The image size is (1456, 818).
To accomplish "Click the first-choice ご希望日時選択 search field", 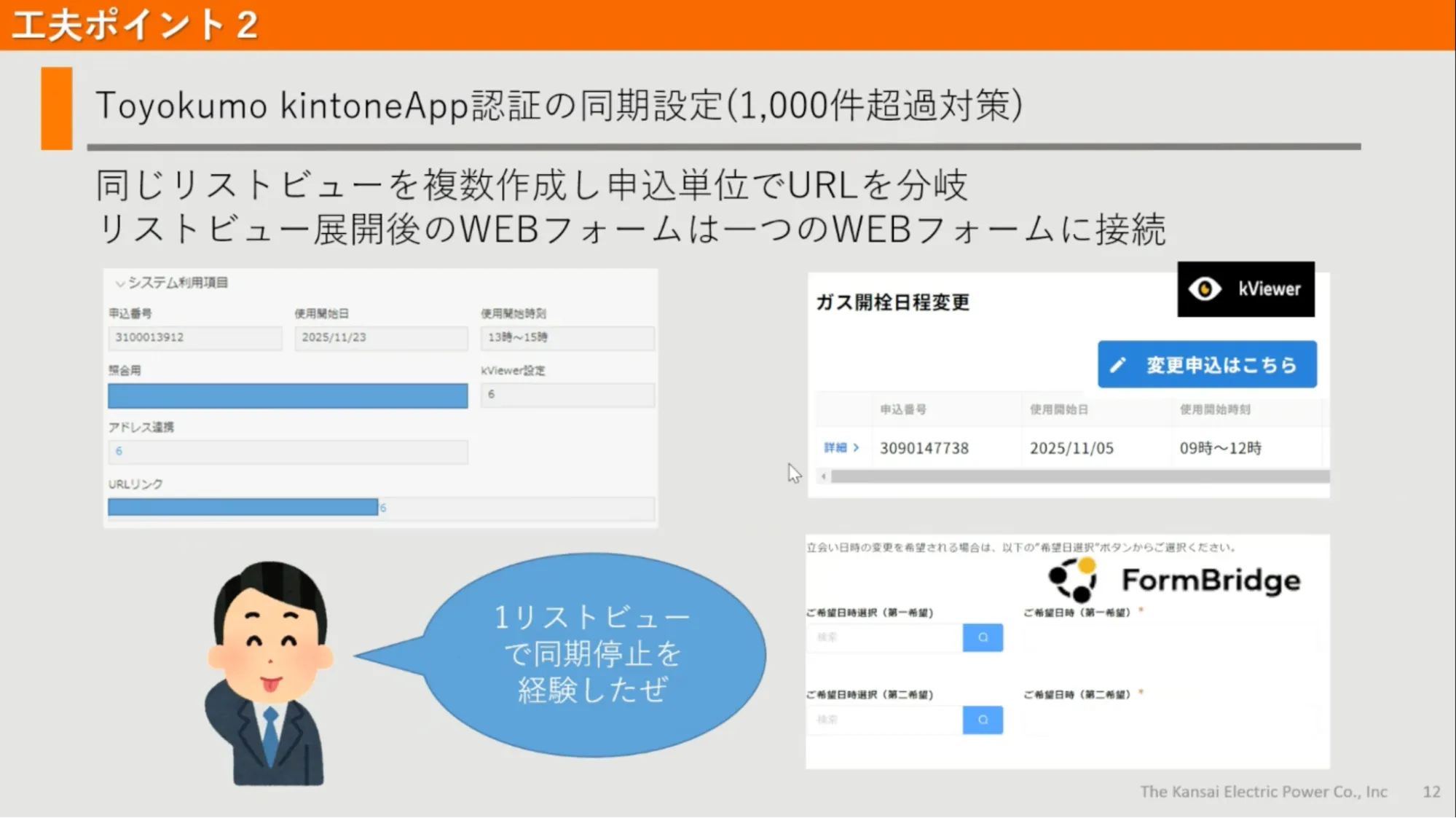I will [884, 637].
